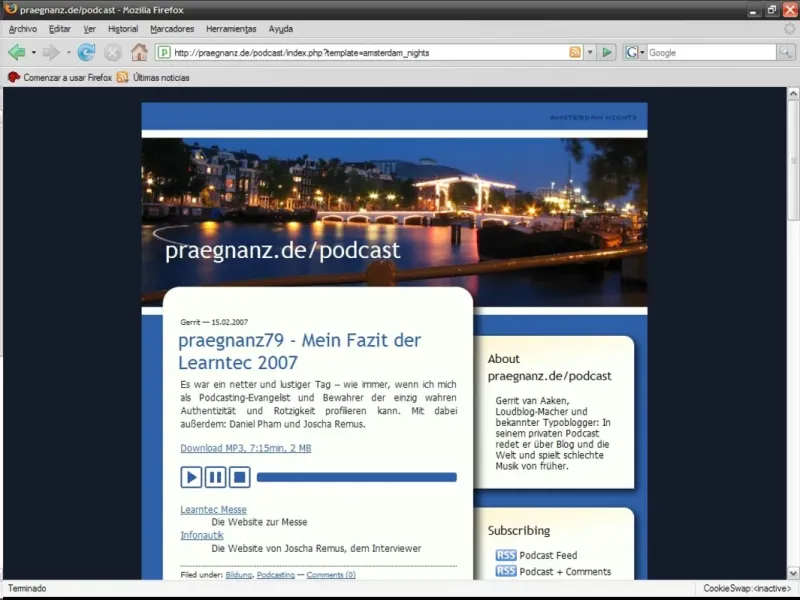Click the Forward navigation arrow

[x=51, y=52]
